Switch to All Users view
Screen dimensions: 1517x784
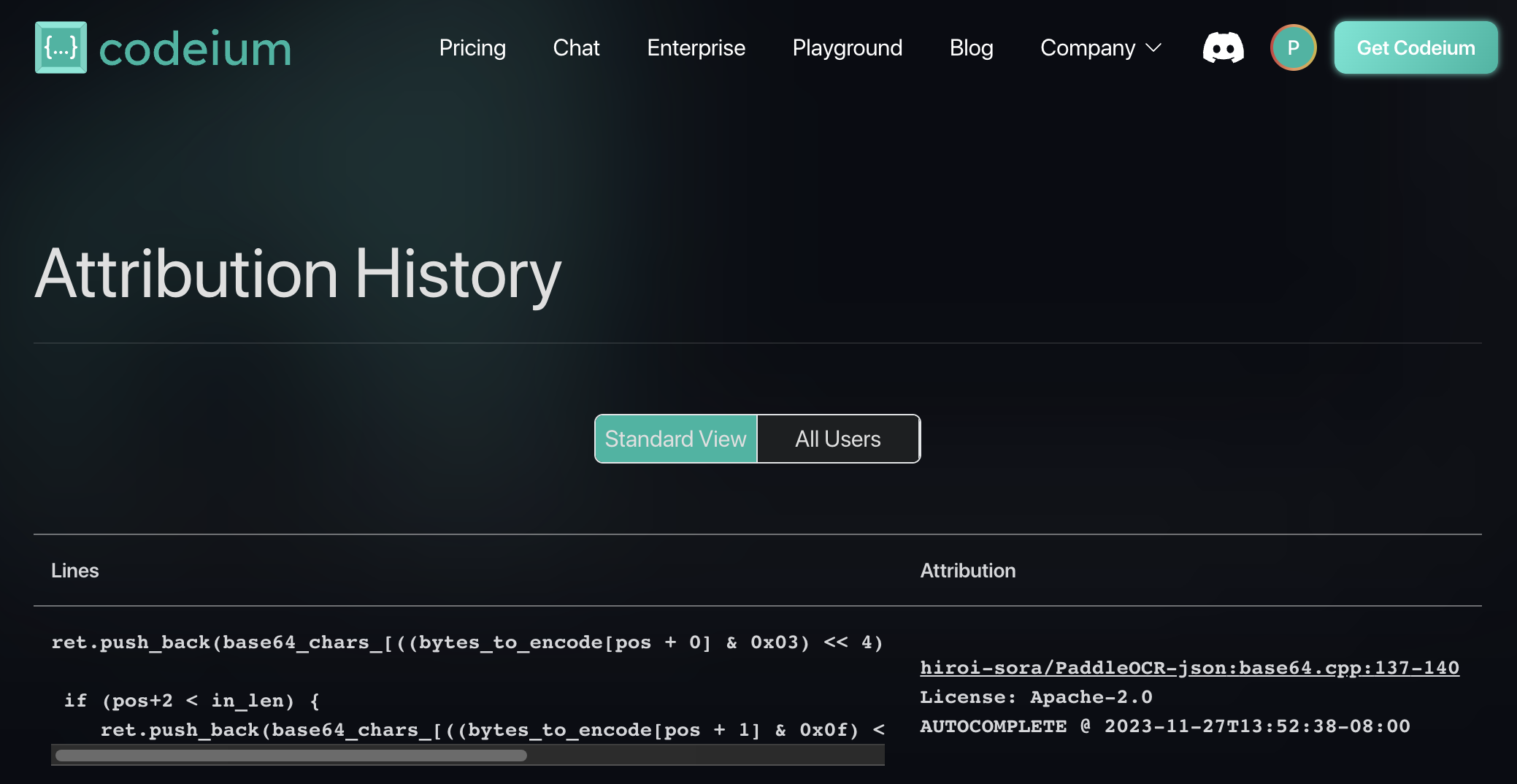(x=838, y=439)
